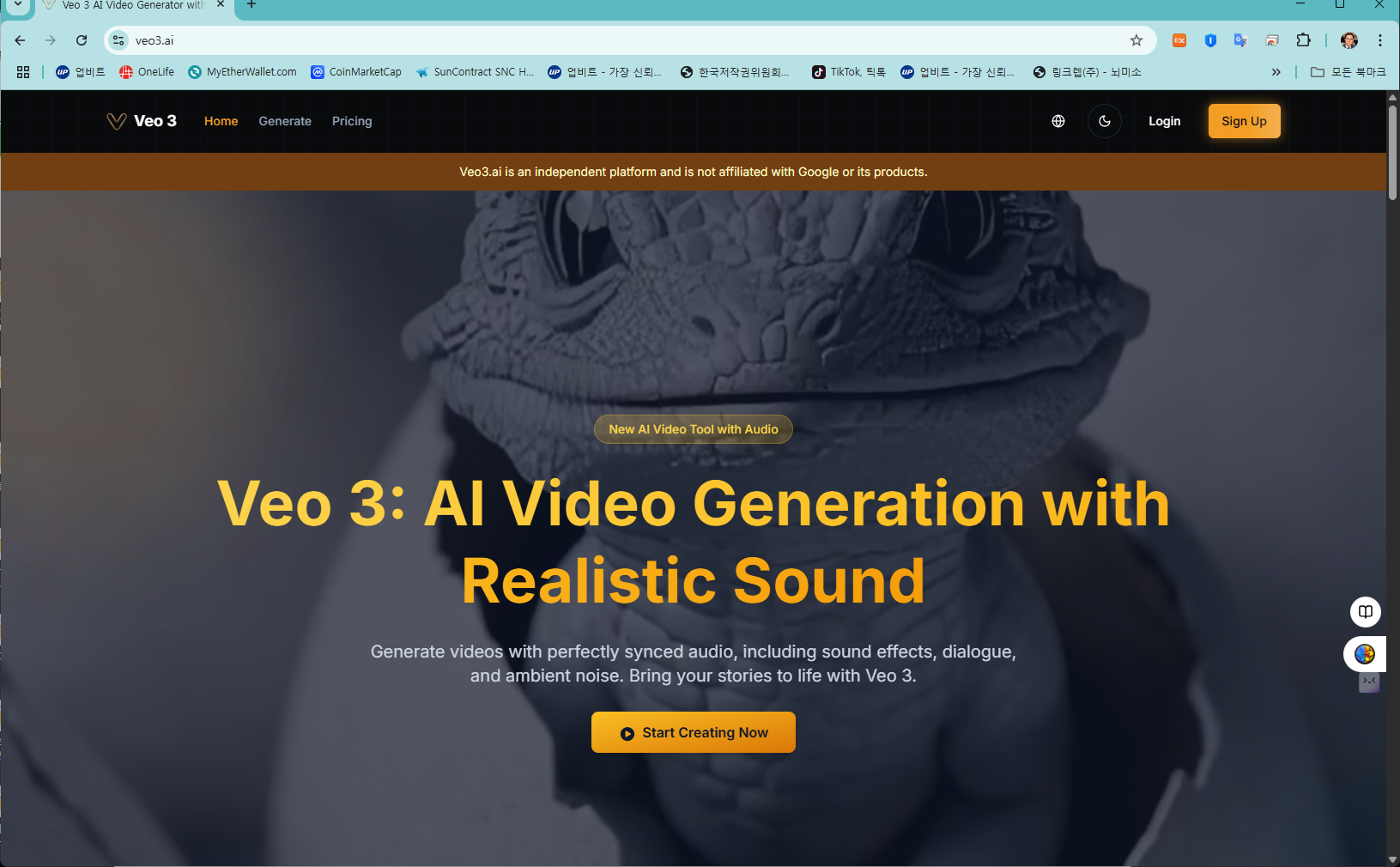Click the page vertical scrollbar thumb
Image resolution: width=1400 pixels, height=867 pixels.
tap(1392, 153)
